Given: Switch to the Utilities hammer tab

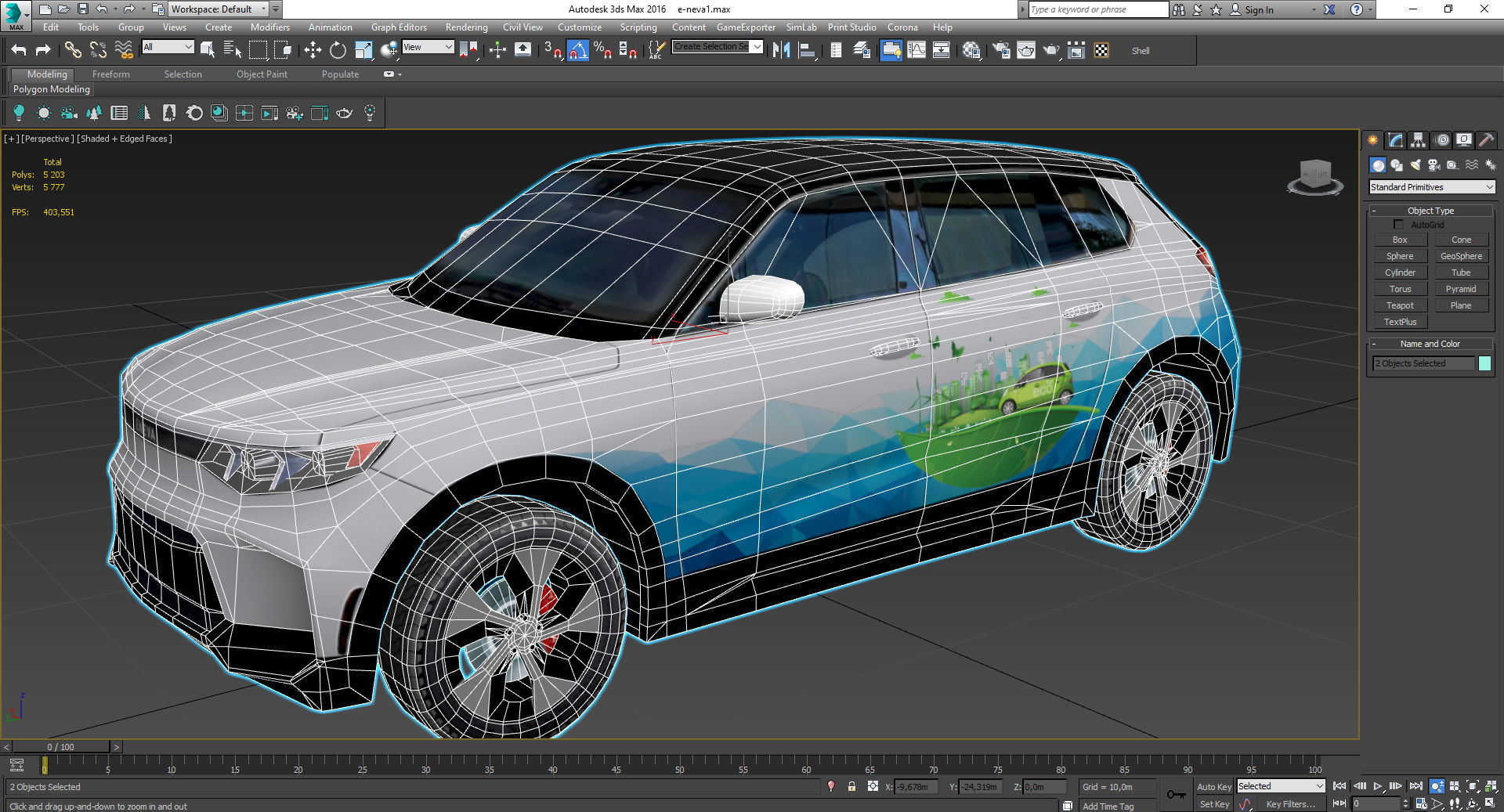Looking at the screenshot, I should click(x=1487, y=140).
